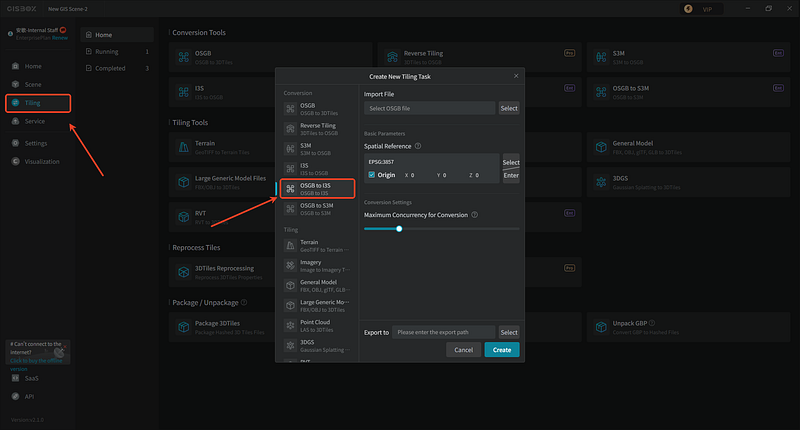Open S3M card under Conversion Tools
Image resolution: width=800 pixels, height=430 pixels.
tap(688, 57)
